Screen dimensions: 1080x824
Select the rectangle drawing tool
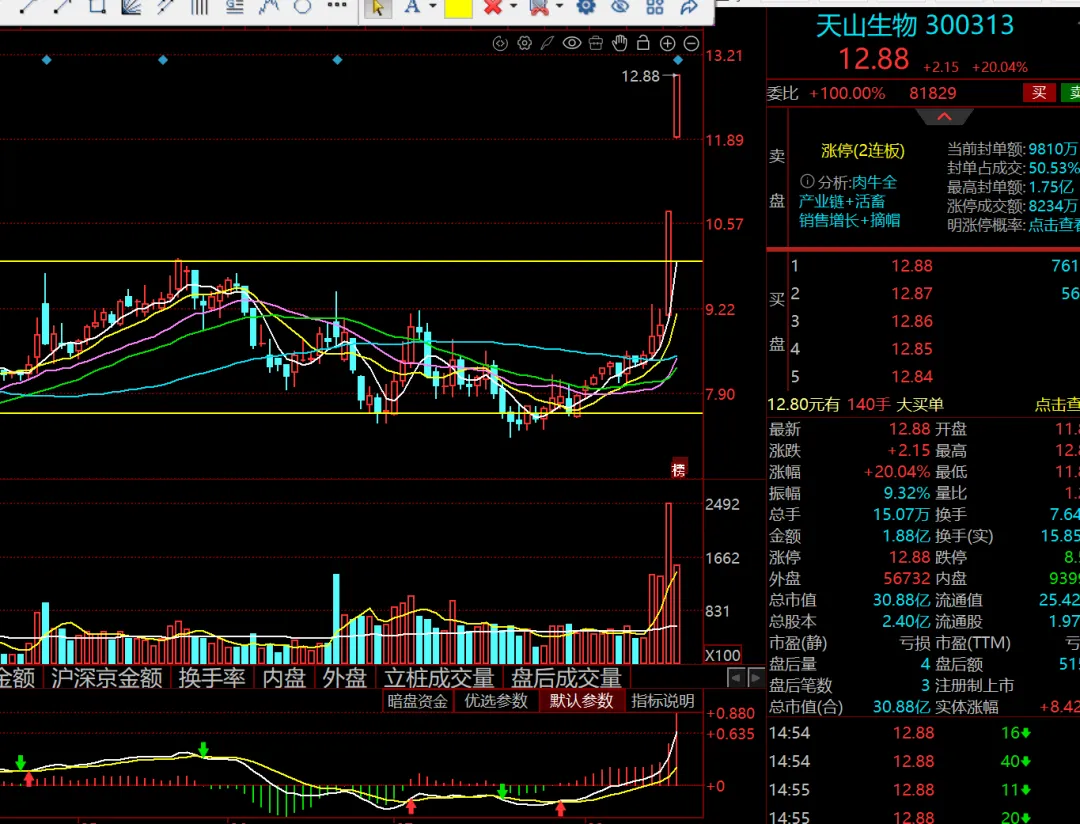click(97, 7)
